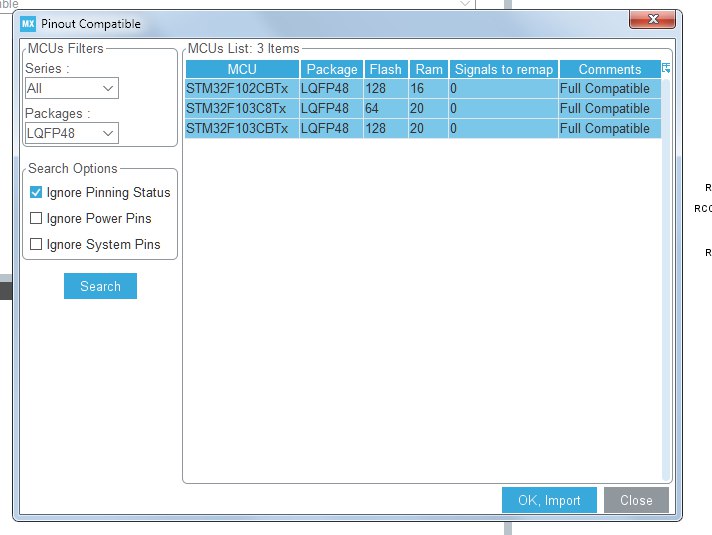Sort by Ram column header
The height and width of the screenshot is (535, 712).
coord(429,69)
